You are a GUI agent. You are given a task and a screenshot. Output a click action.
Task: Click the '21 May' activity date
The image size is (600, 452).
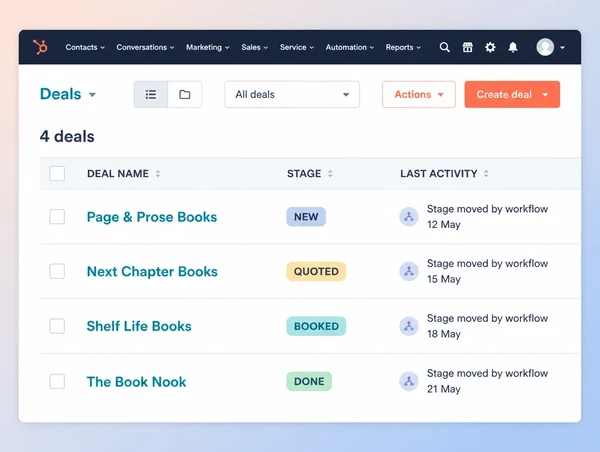[x=443, y=389]
